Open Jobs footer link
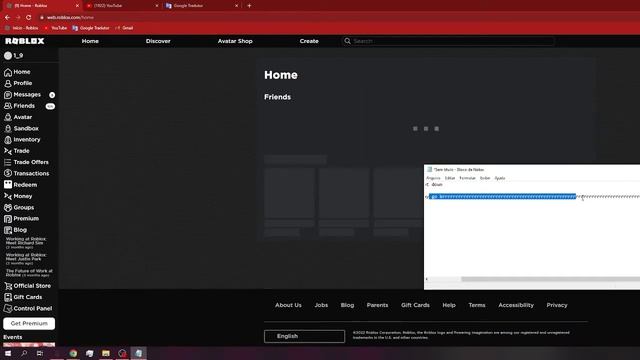 321,305
